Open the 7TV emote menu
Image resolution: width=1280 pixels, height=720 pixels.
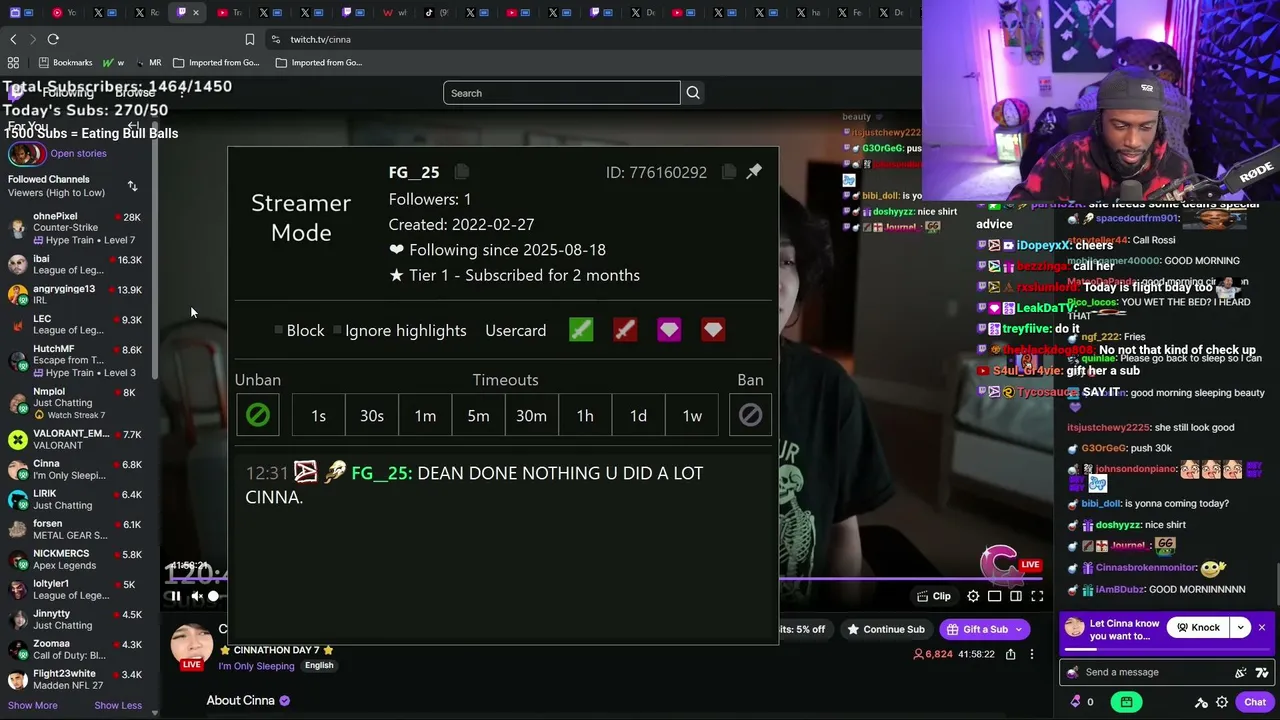pyautogui.click(x=1262, y=673)
